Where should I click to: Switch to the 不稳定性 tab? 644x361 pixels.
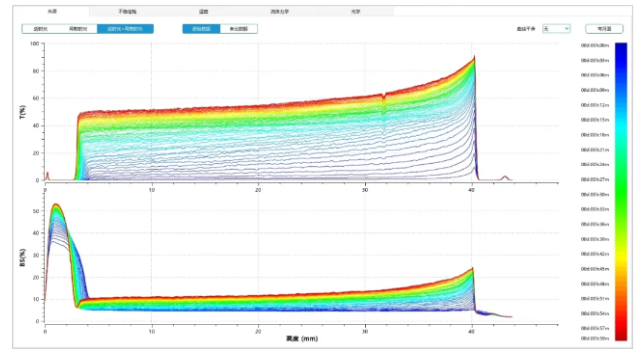[127, 11]
